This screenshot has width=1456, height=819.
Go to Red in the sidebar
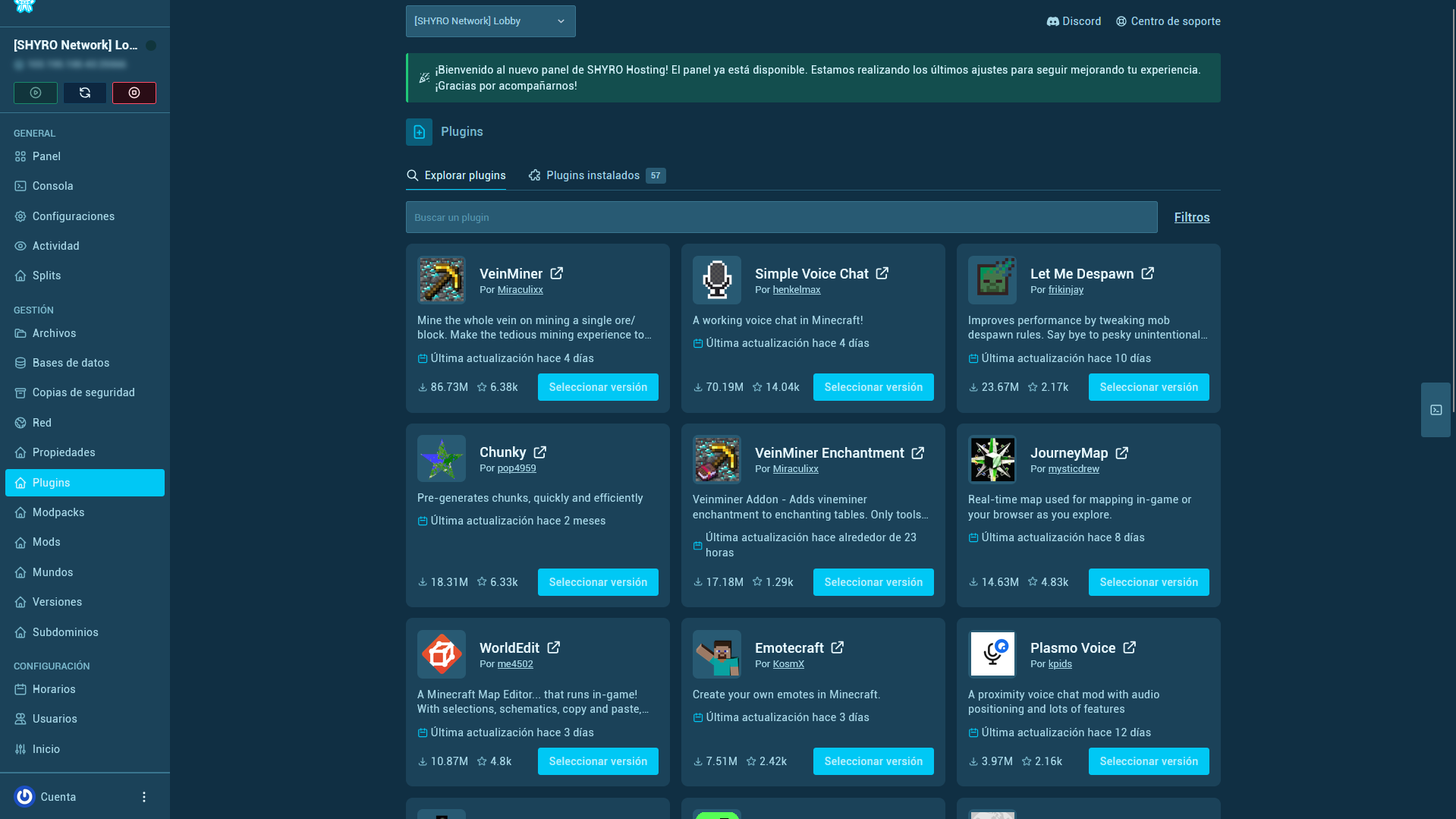click(85, 423)
